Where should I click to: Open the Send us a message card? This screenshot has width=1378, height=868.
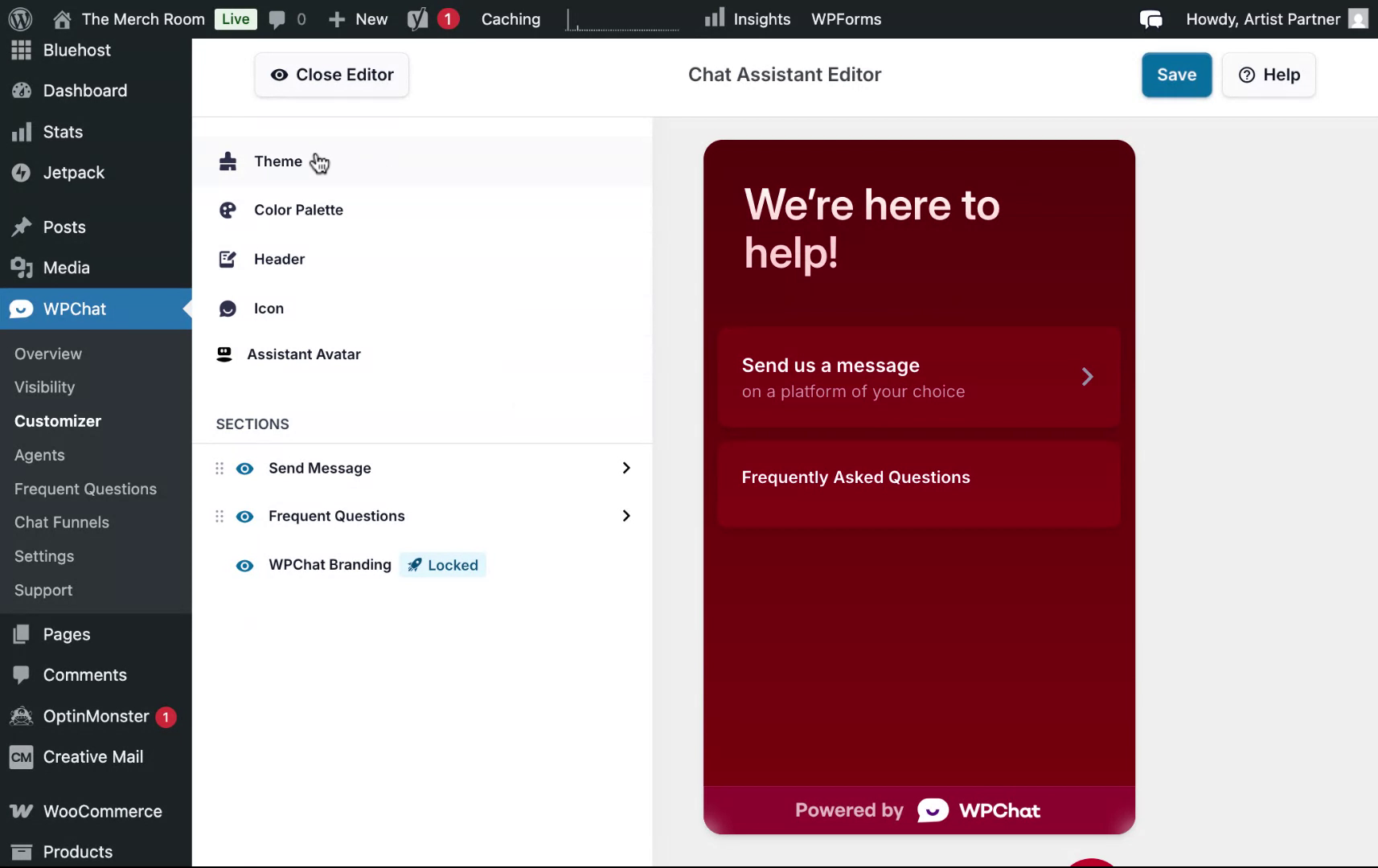tap(917, 378)
